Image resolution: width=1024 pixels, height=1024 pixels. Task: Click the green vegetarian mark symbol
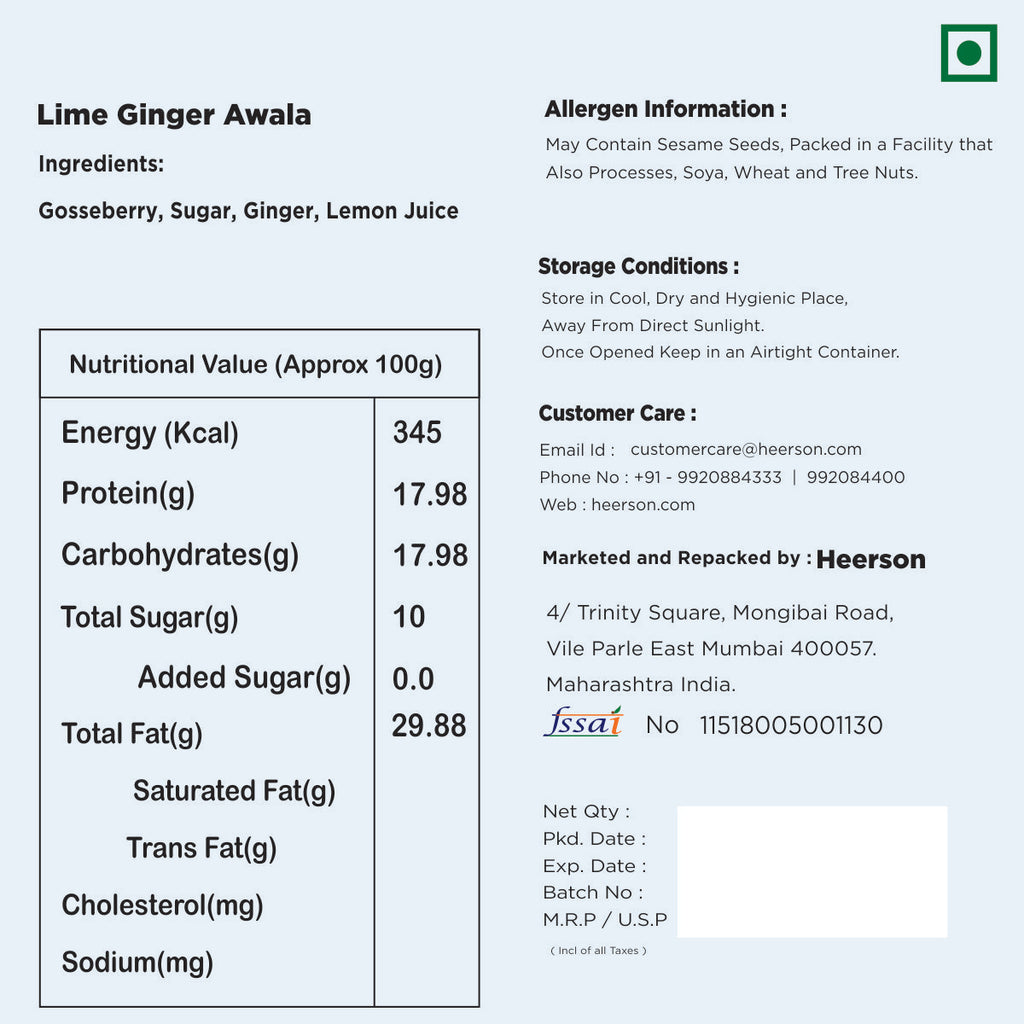tap(968, 53)
